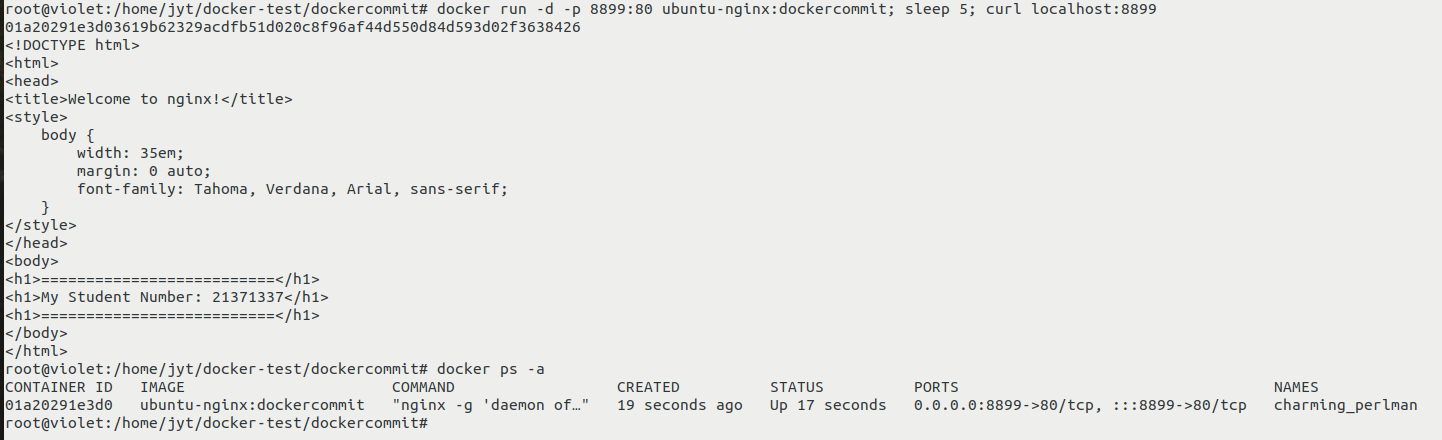Click the IMAGE column header
The width and height of the screenshot is (1442, 440).
pos(162,387)
